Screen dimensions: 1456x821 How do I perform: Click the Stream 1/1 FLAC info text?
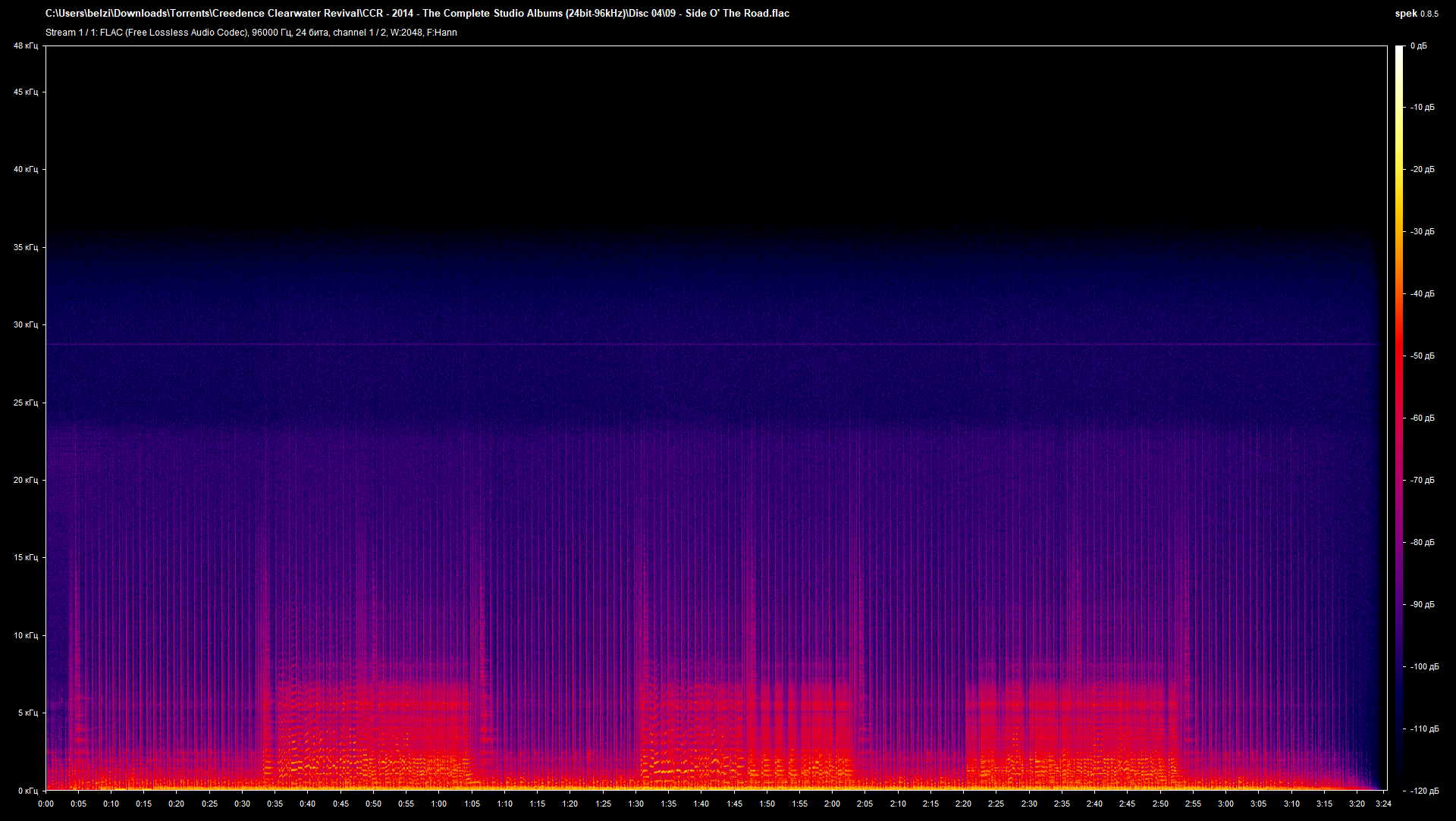250,33
